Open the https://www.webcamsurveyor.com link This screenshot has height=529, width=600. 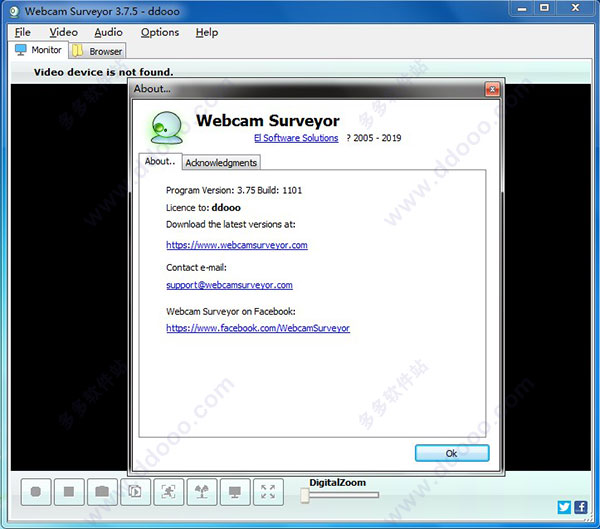[x=237, y=245]
